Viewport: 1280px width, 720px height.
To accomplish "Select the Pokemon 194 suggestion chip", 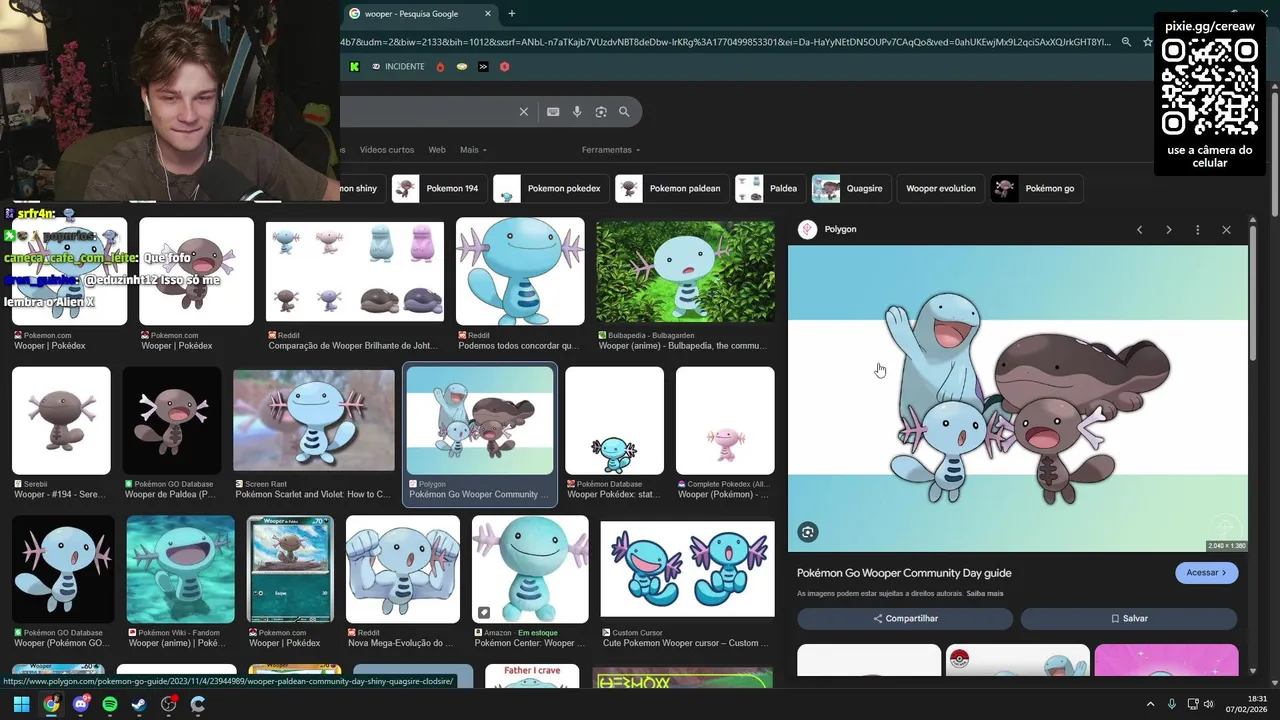I will point(439,188).
